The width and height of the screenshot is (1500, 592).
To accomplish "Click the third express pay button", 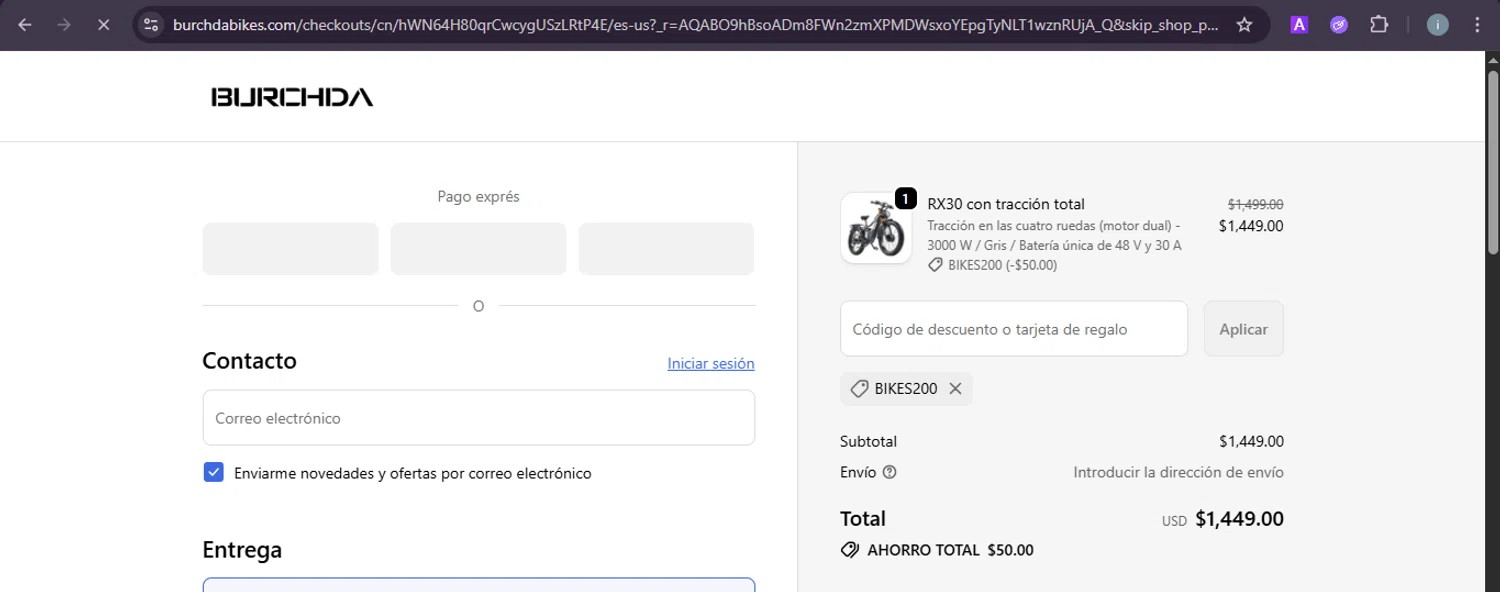I will [x=666, y=249].
